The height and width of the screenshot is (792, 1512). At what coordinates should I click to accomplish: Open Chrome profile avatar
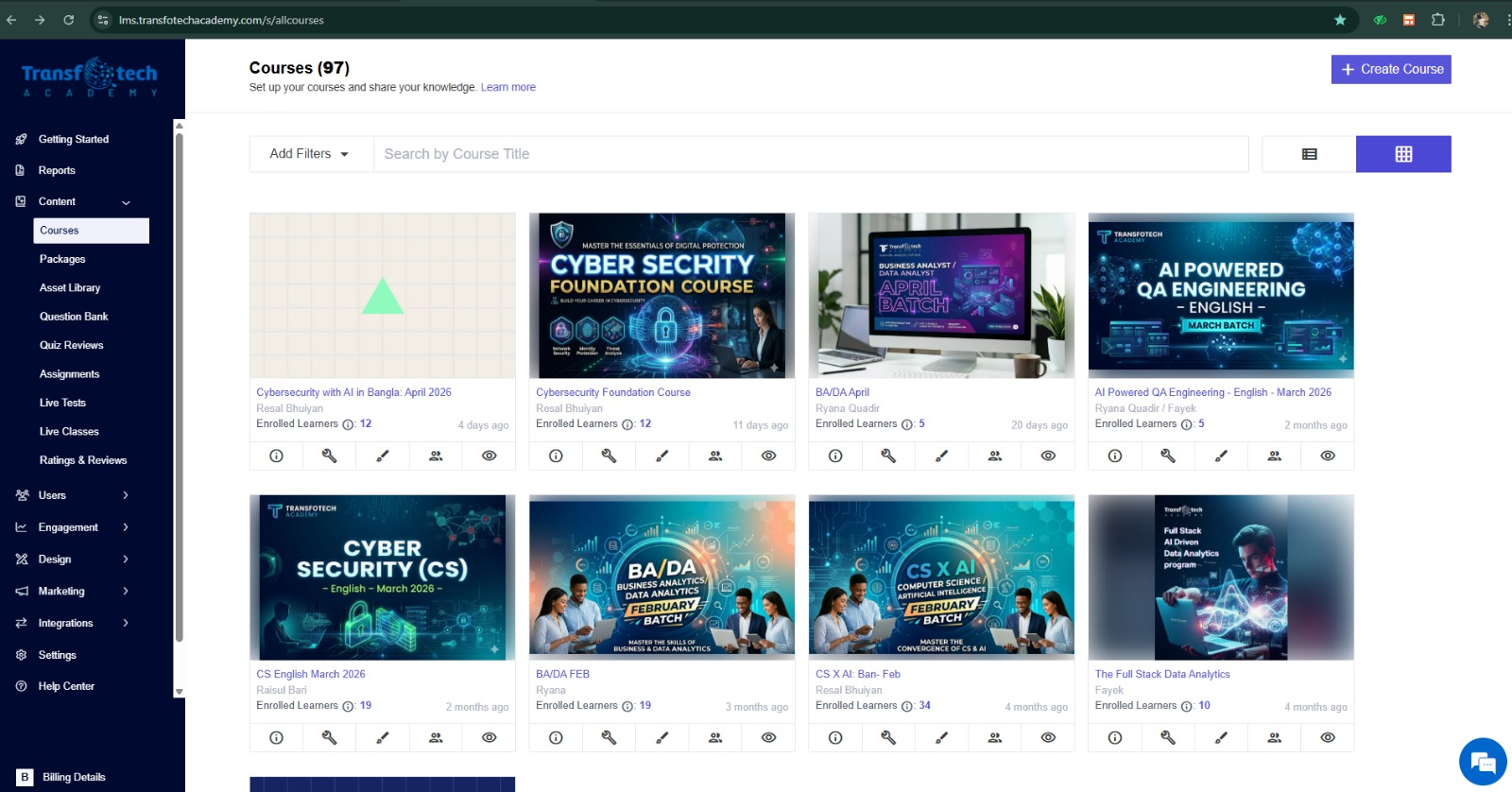[1481, 20]
